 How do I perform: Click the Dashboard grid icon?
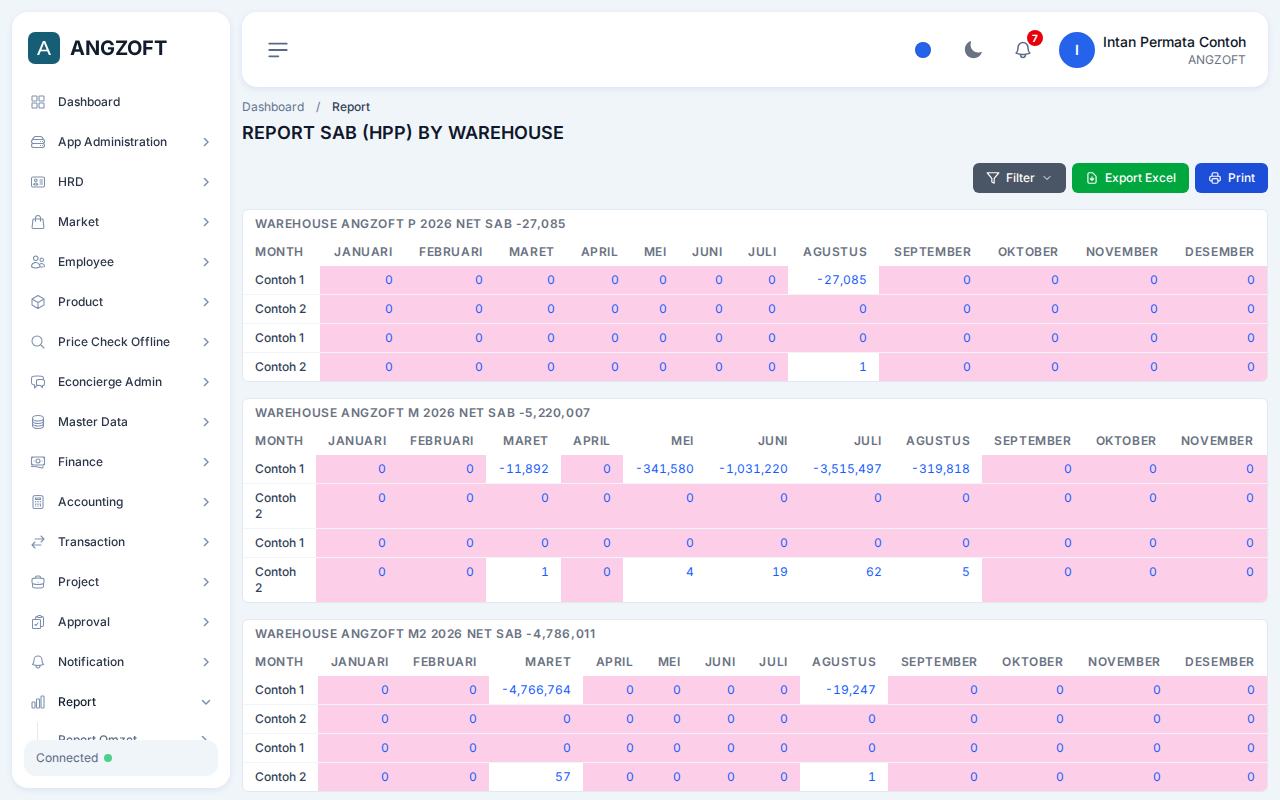tap(38, 102)
